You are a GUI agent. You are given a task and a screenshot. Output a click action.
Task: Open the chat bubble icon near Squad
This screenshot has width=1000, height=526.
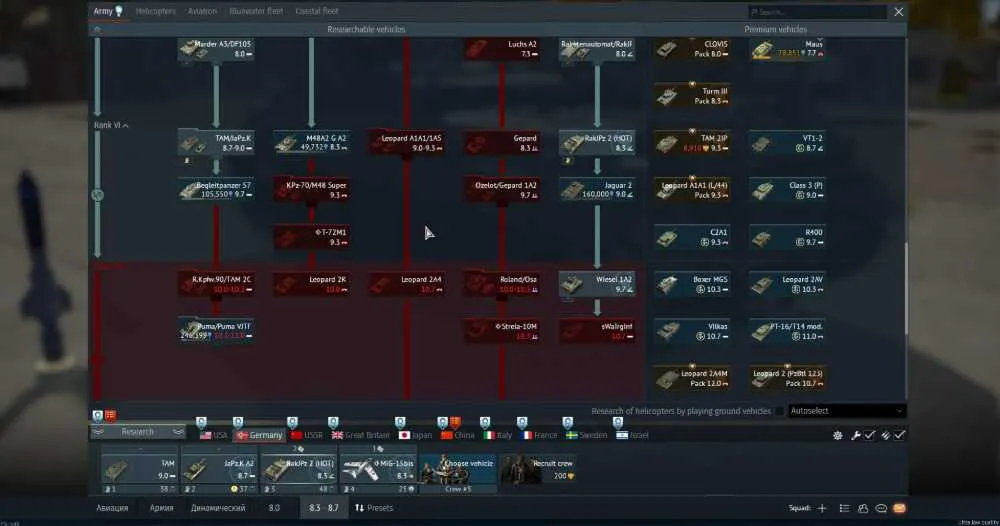click(881, 508)
